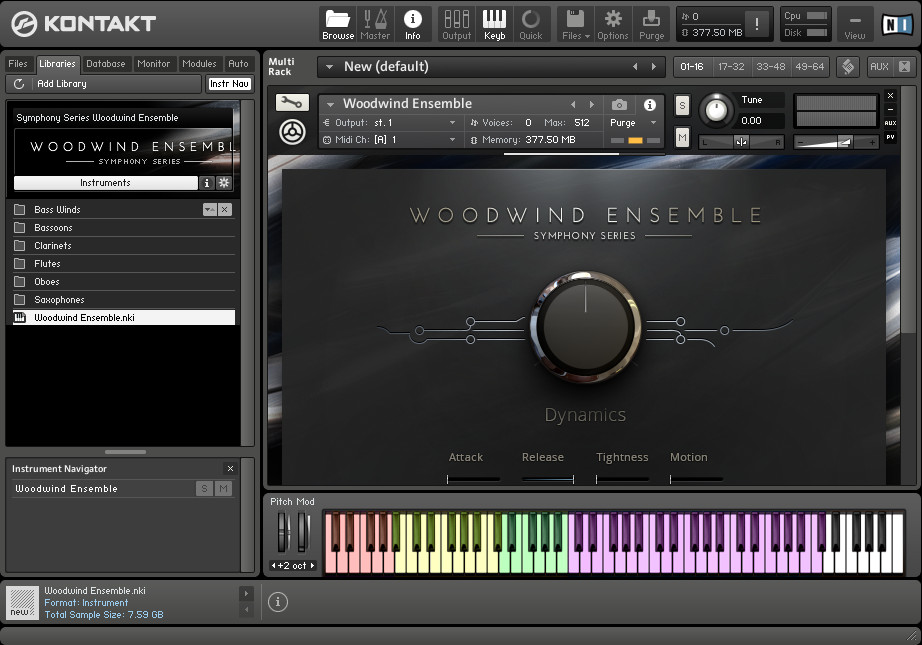Select the Pitch wheel control

click(x=284, y=532)
